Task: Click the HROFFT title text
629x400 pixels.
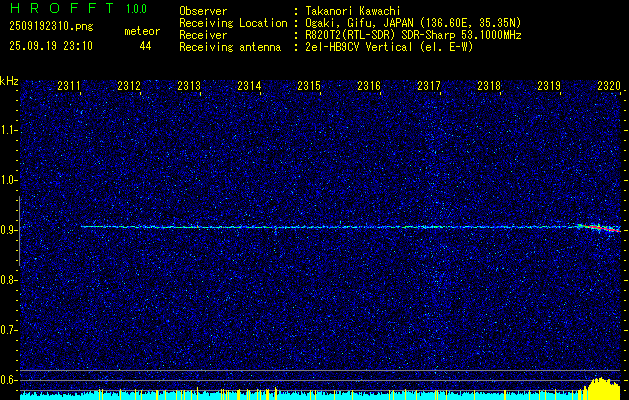Action: click(x=62, y=8)
